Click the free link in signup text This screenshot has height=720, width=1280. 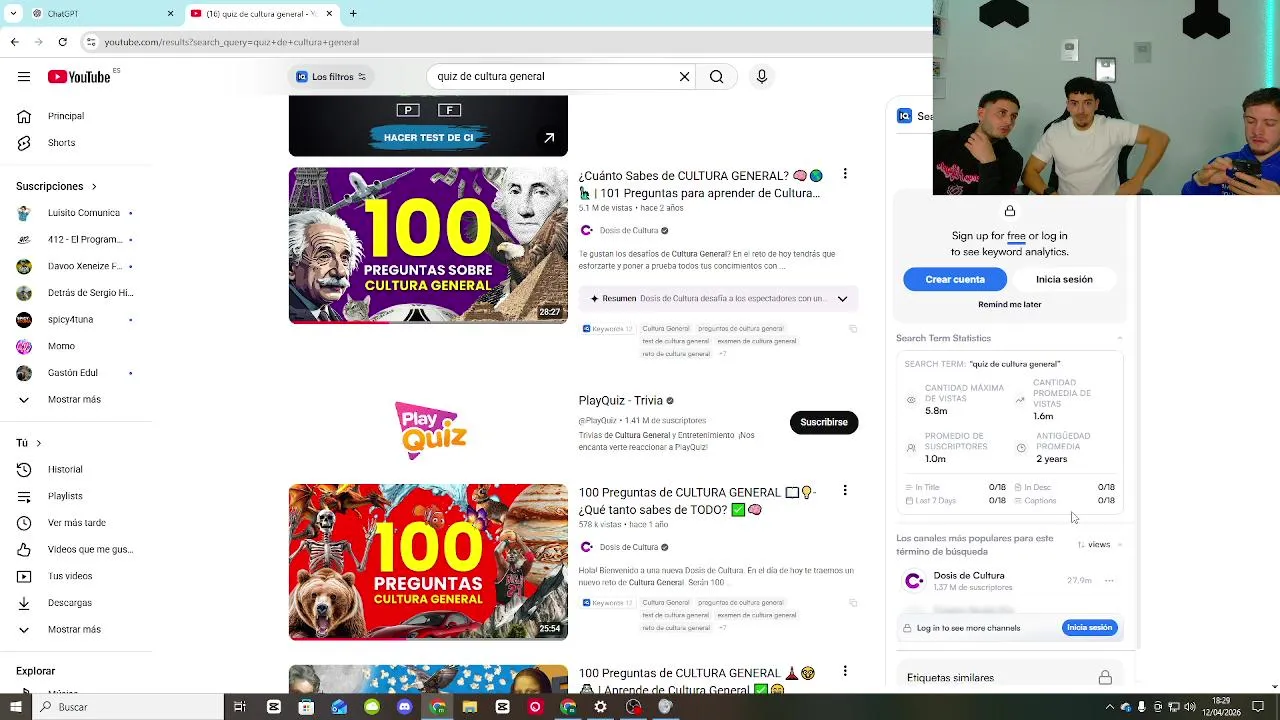click(1016, 237)
